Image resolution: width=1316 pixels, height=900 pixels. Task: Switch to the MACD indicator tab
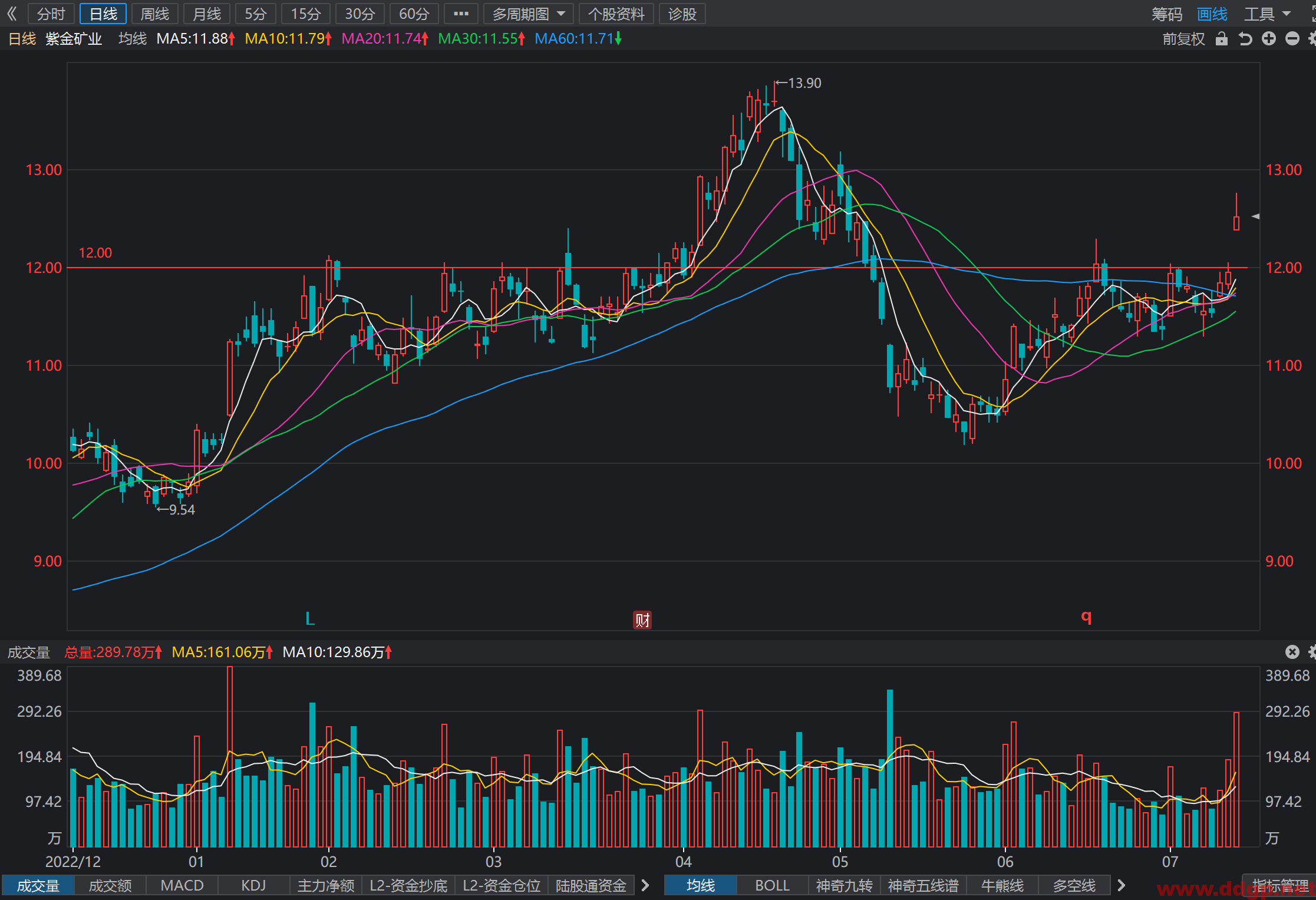[182, 885]
